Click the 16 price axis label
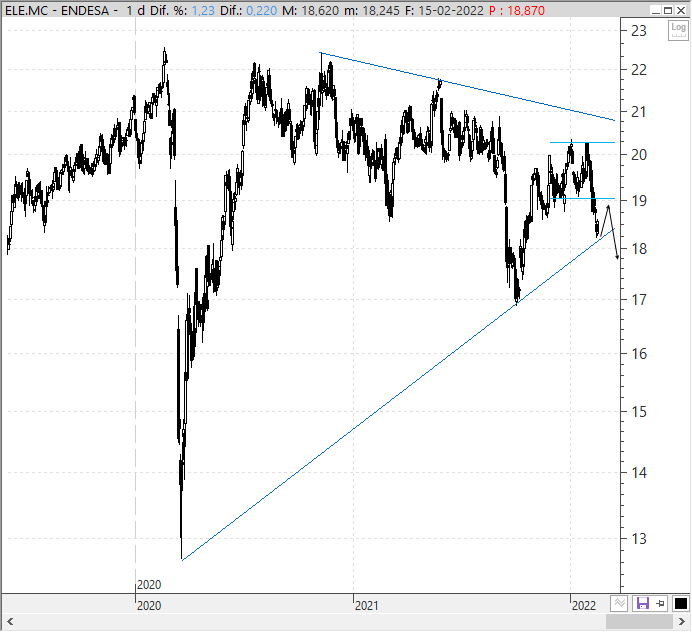The height and width of the screenshot is (632, 692). click(x=639, y=354)
